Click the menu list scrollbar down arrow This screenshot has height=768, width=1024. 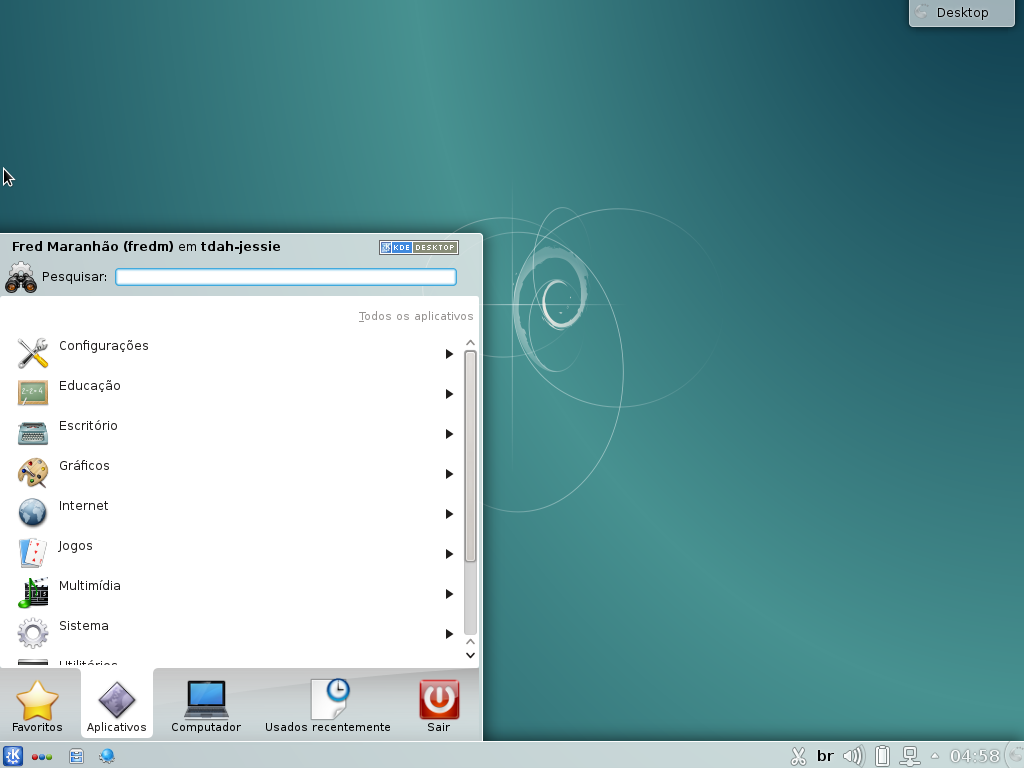click(x=470, y=655)
